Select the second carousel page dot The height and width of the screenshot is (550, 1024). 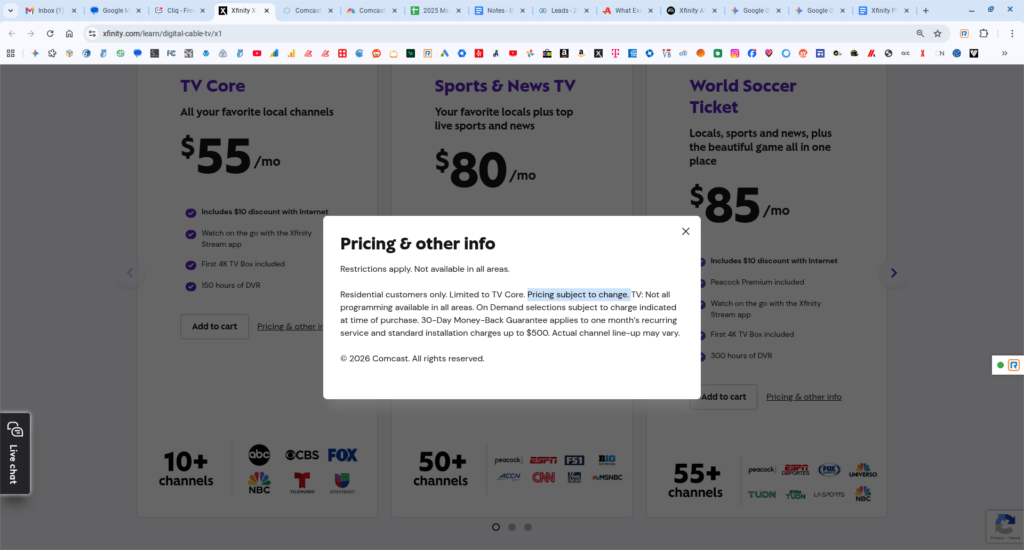(512, 526)
